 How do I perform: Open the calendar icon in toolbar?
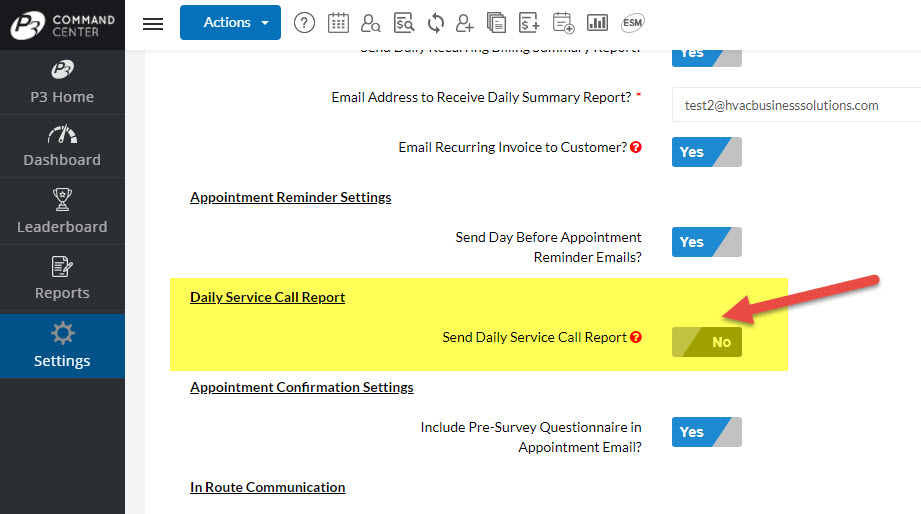338,23
